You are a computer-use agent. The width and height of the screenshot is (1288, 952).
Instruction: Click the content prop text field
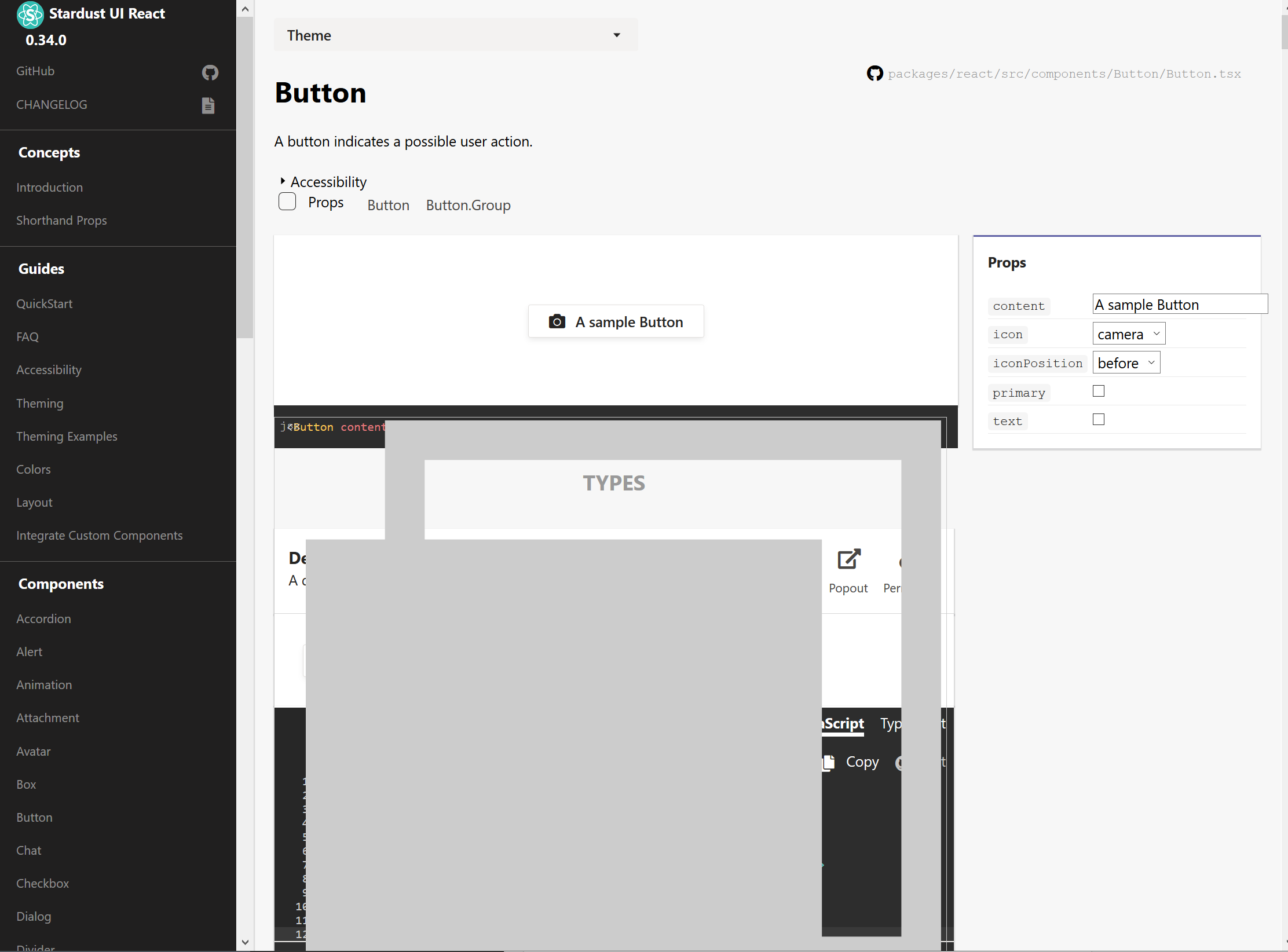click(1179, 305)
